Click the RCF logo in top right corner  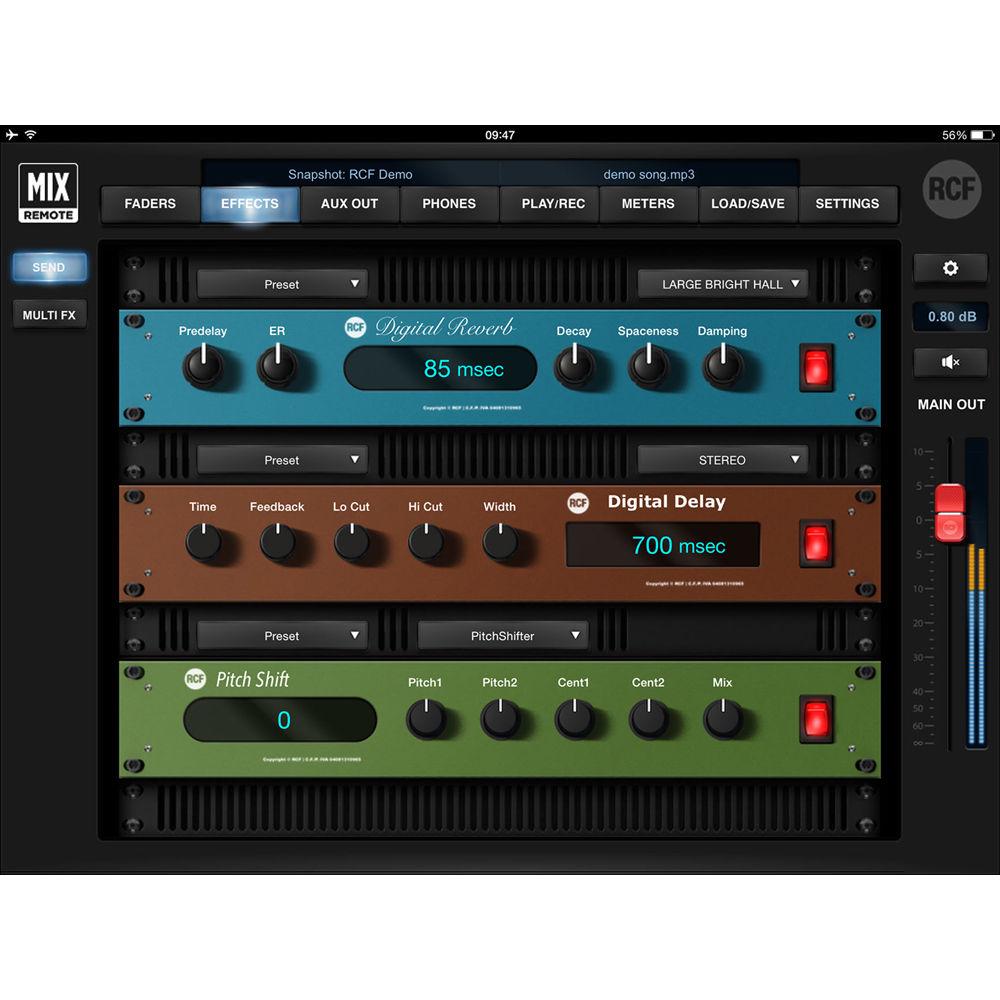(950, 190)
